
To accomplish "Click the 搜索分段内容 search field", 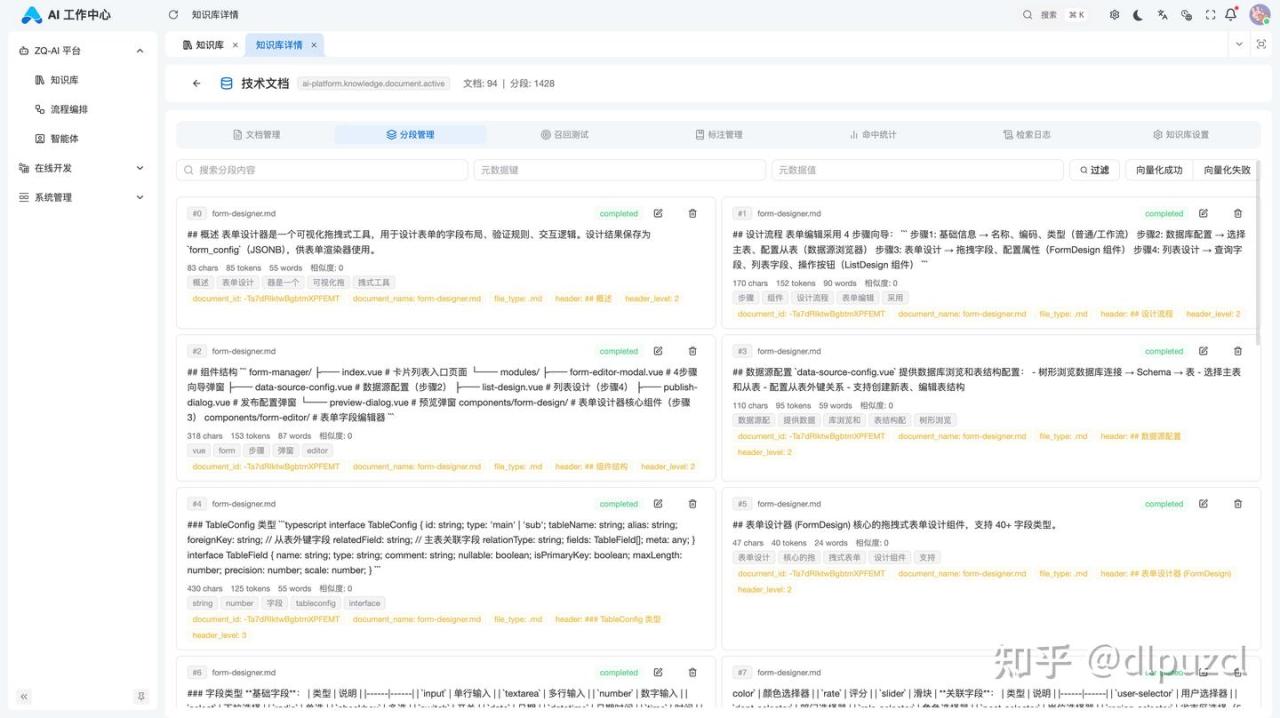I will 322,170.
